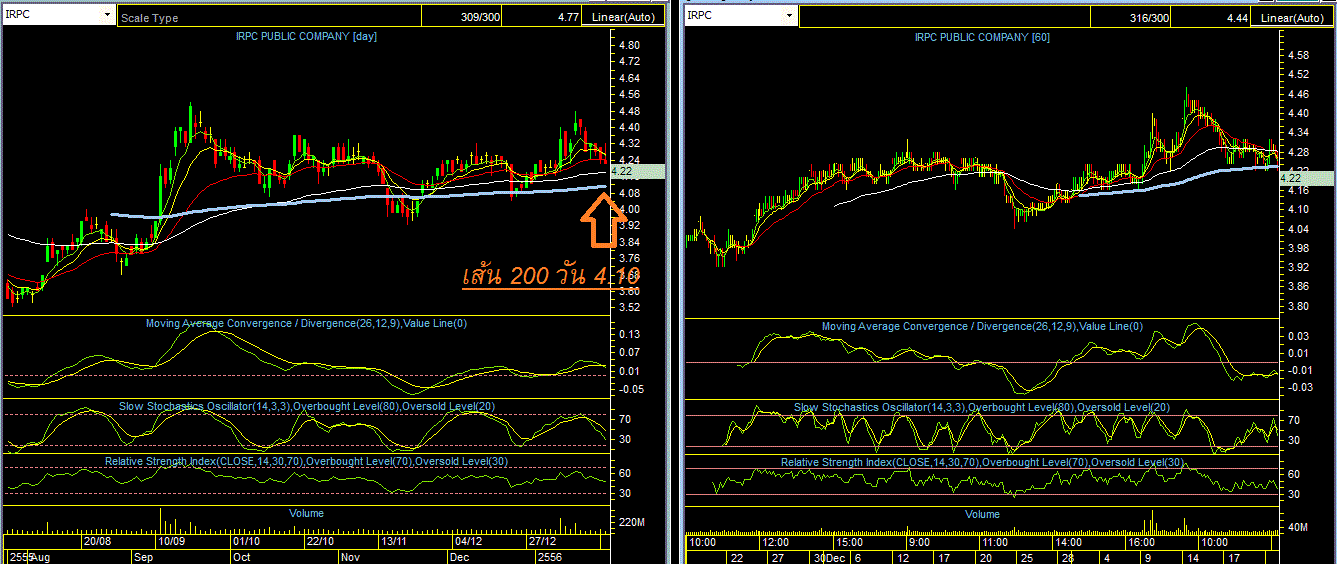Click the 30Dec date label on the 60-minute timeline

[830, 557]
